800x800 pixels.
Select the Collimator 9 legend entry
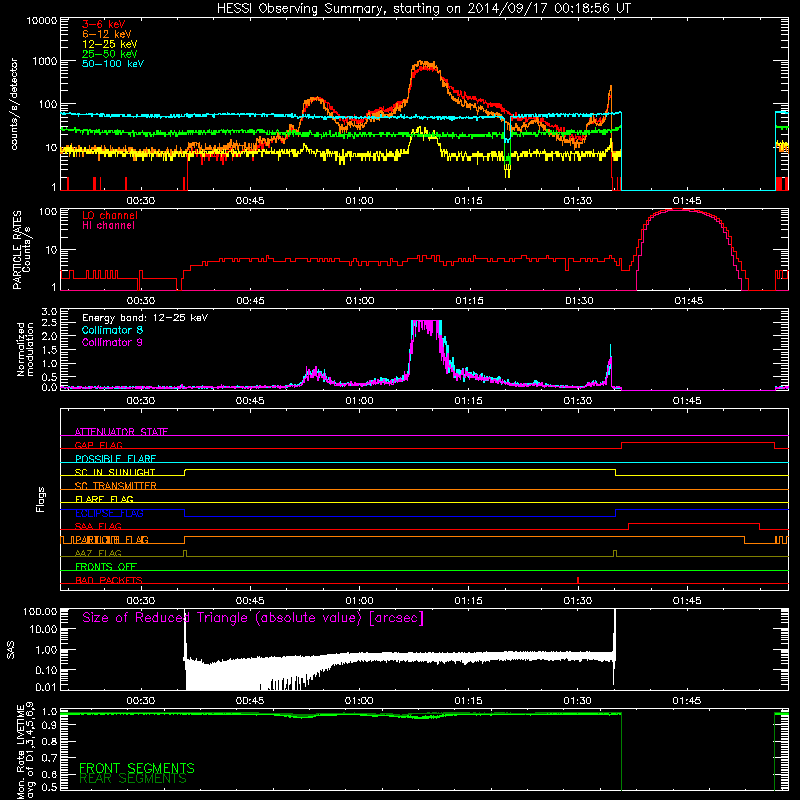112,342
